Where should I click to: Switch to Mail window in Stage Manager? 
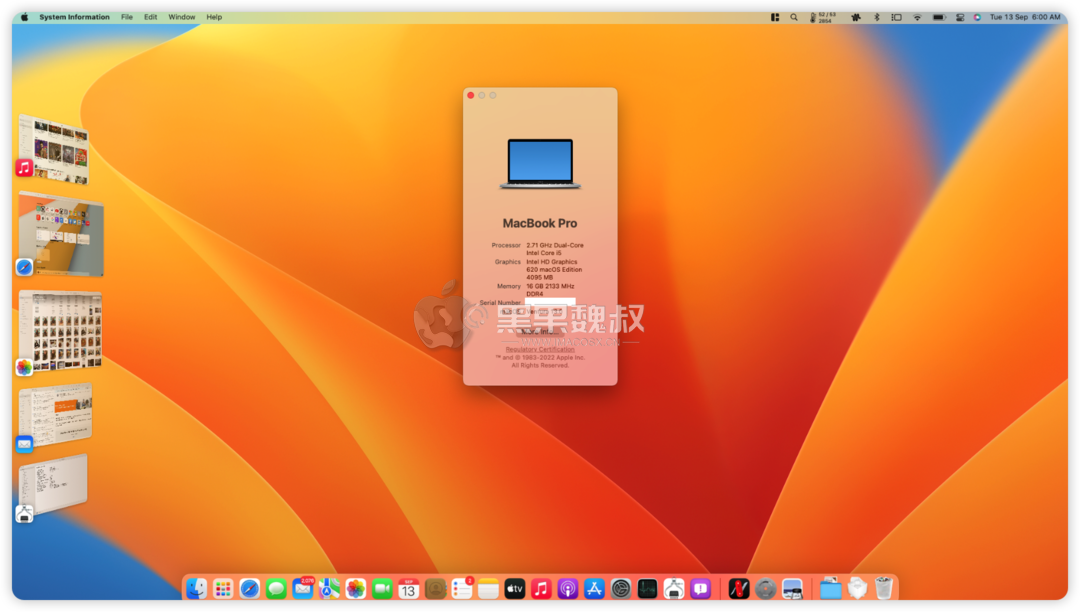pyautogui.click(x=55, y=415)
